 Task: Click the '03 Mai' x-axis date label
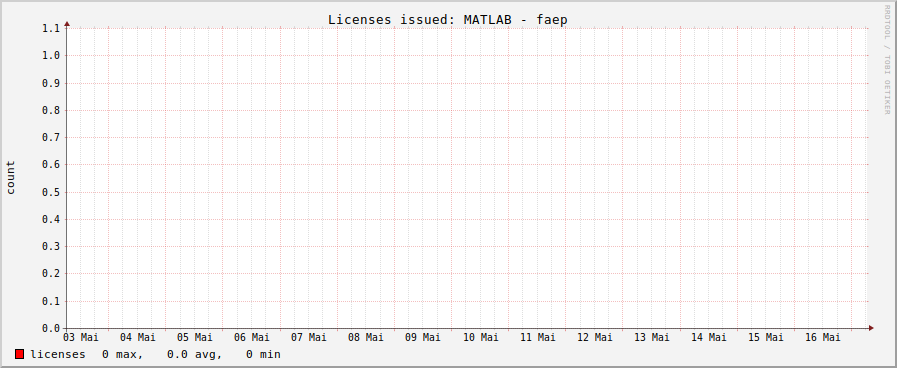[x=81, y=337]
